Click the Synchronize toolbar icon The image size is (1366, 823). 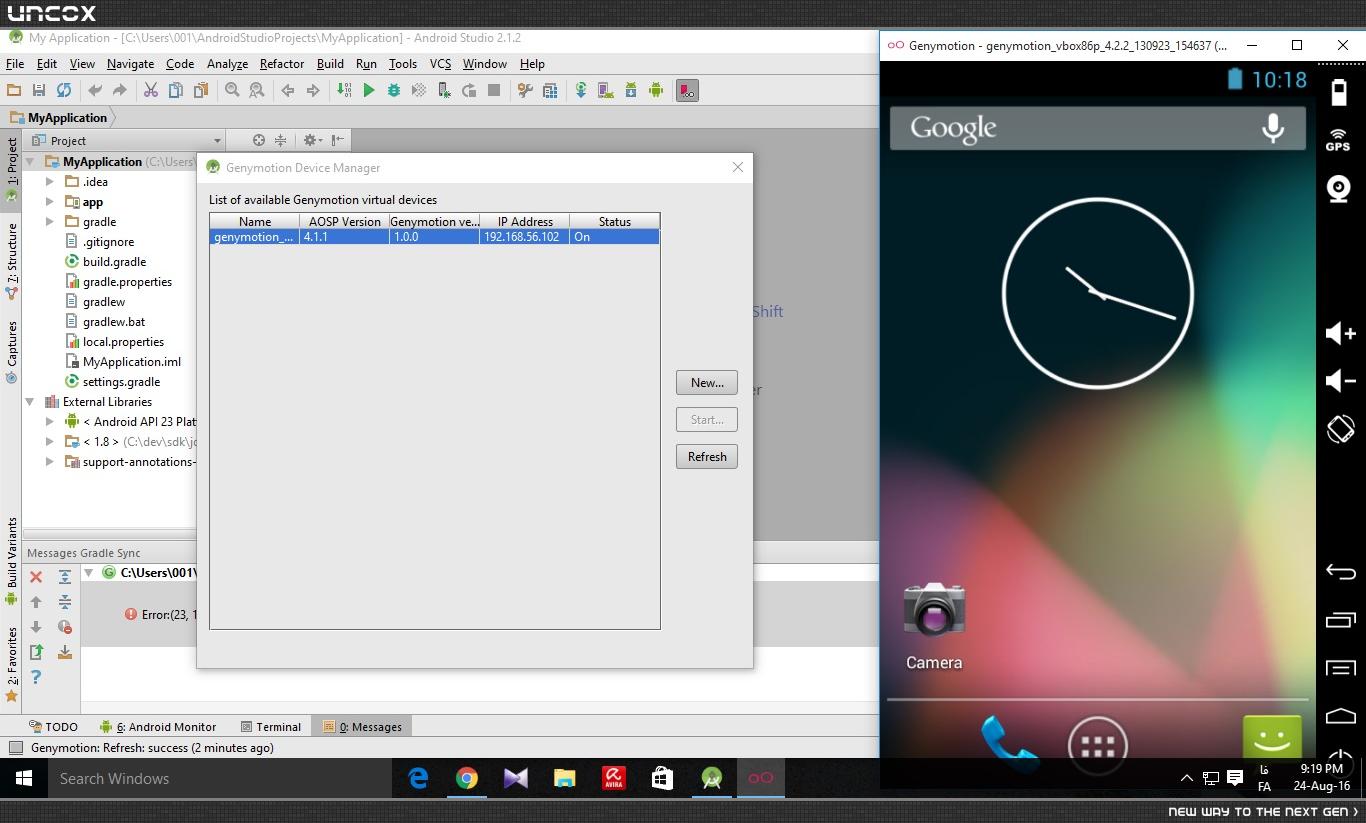[64, 90]
